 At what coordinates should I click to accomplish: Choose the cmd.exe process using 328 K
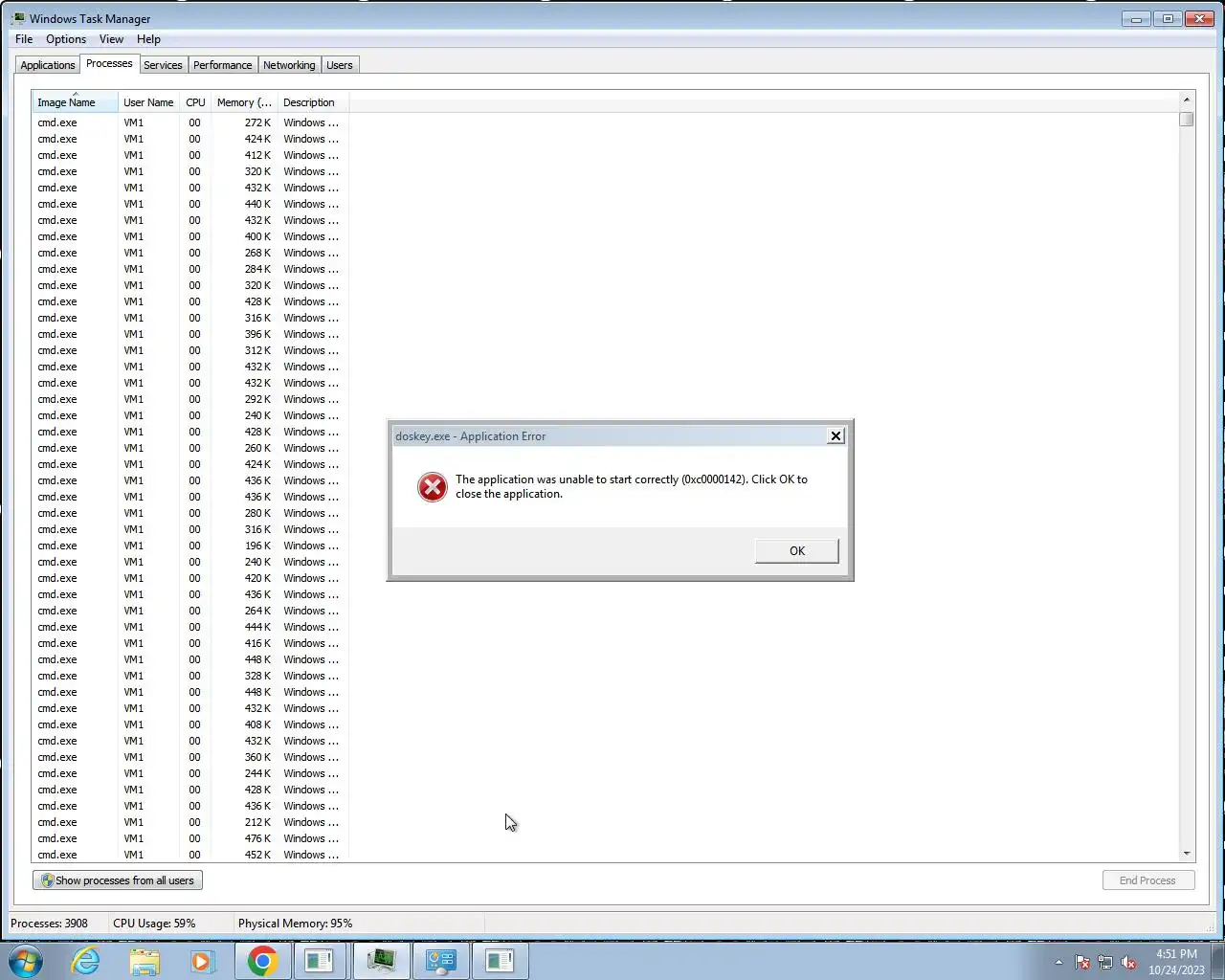pyautogui.click(x=190, y=676)
